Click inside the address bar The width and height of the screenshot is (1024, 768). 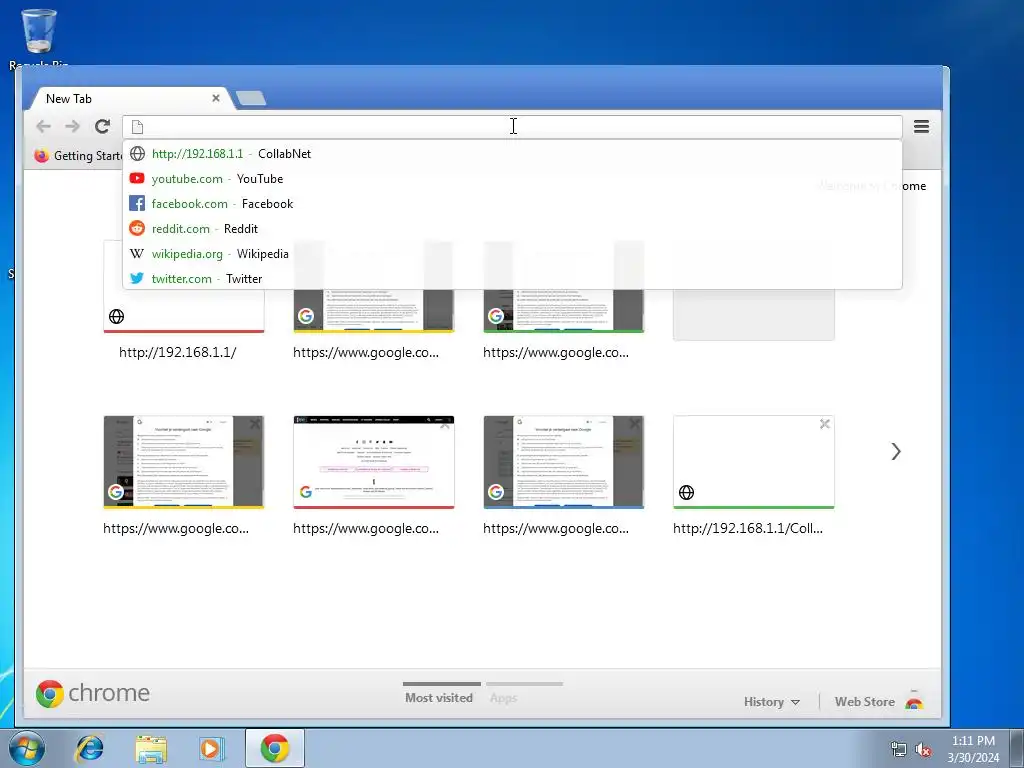[513, 127]
